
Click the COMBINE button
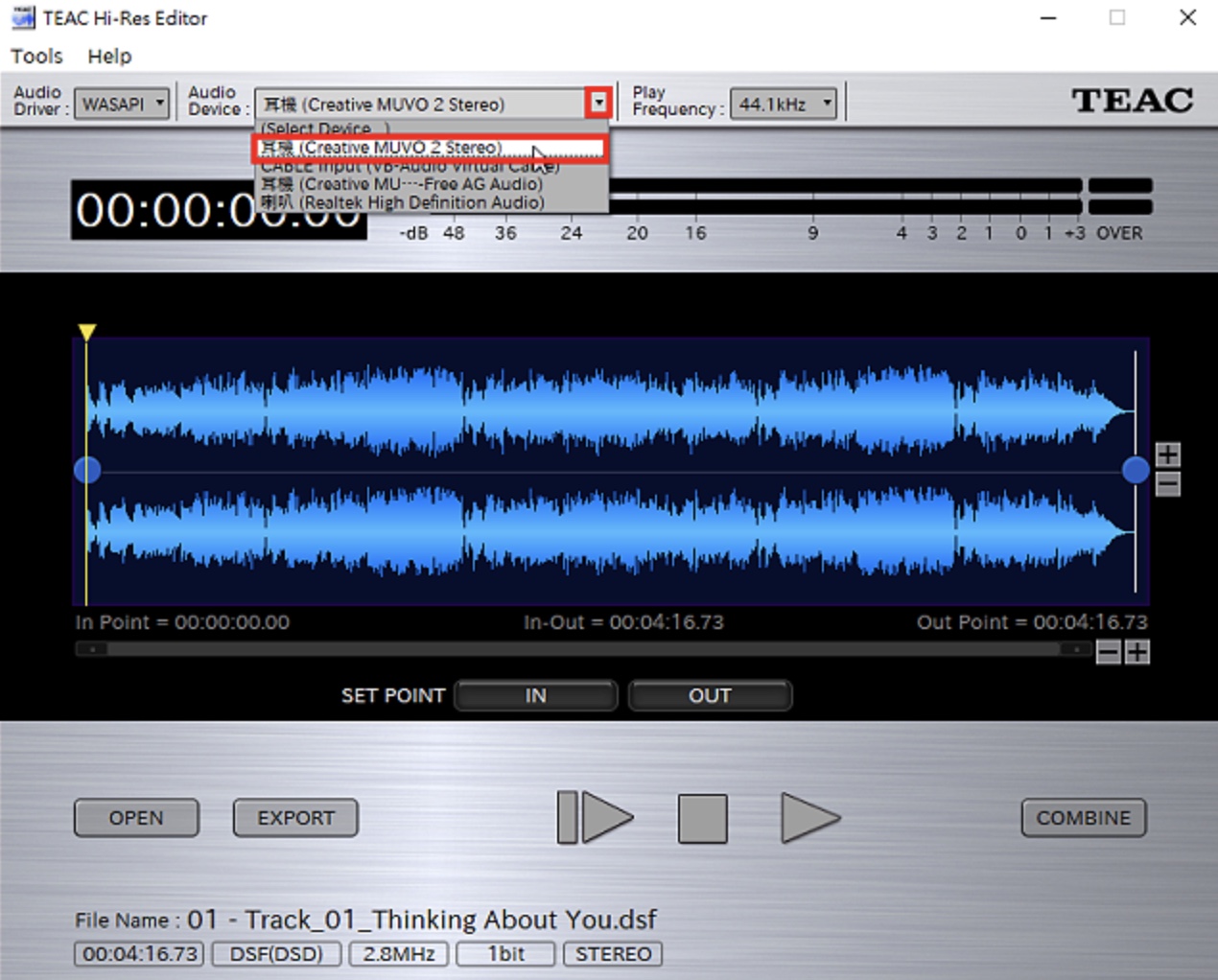(x=1084, y=818)
